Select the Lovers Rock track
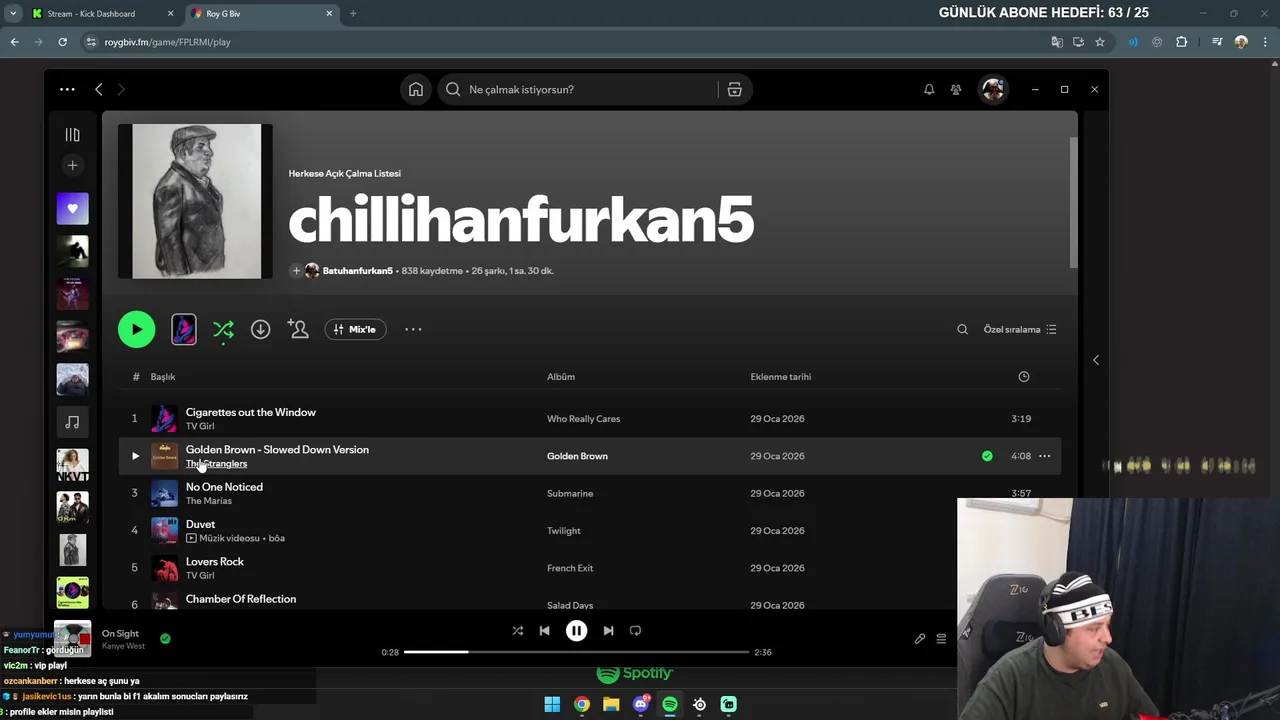1280x720 pixels. [215, 562]
